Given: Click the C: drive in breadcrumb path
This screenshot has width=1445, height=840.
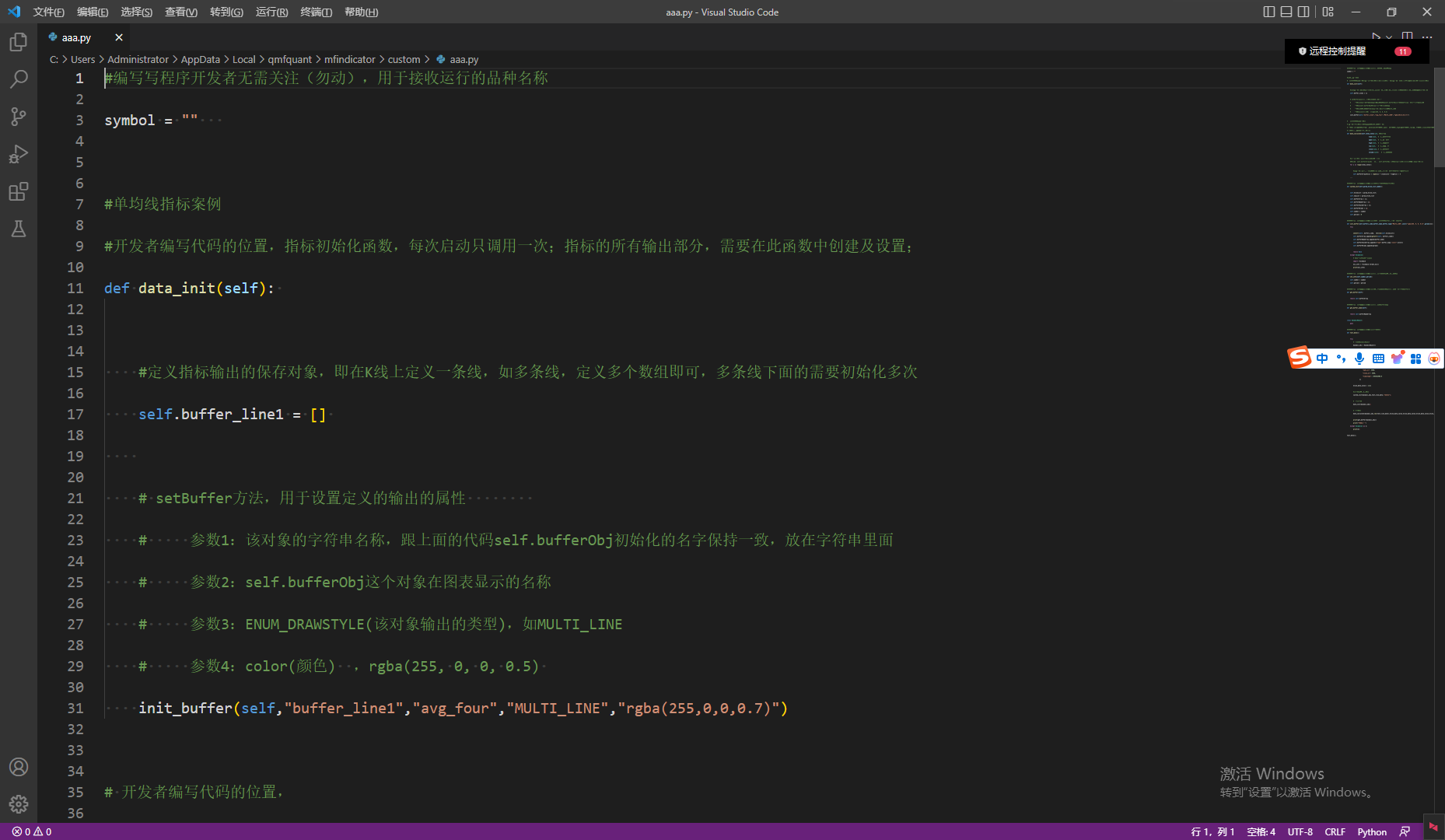Looking at the screenshot, I should pos(54,59).
